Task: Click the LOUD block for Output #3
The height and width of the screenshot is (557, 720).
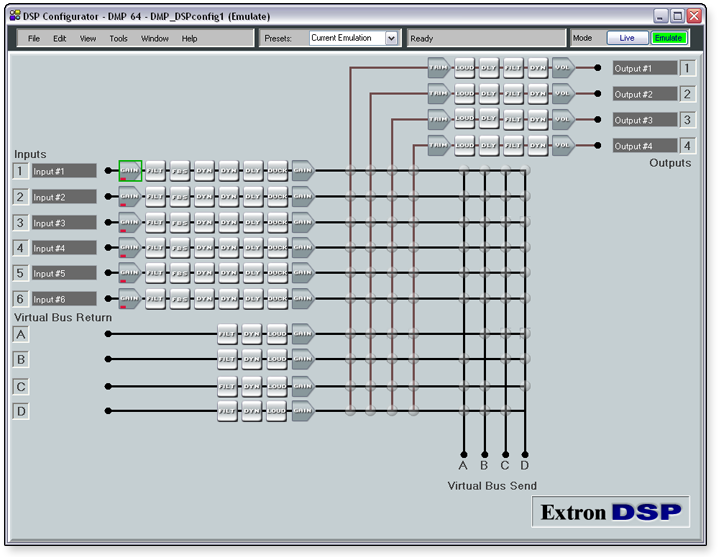Action: pos(464,120)
